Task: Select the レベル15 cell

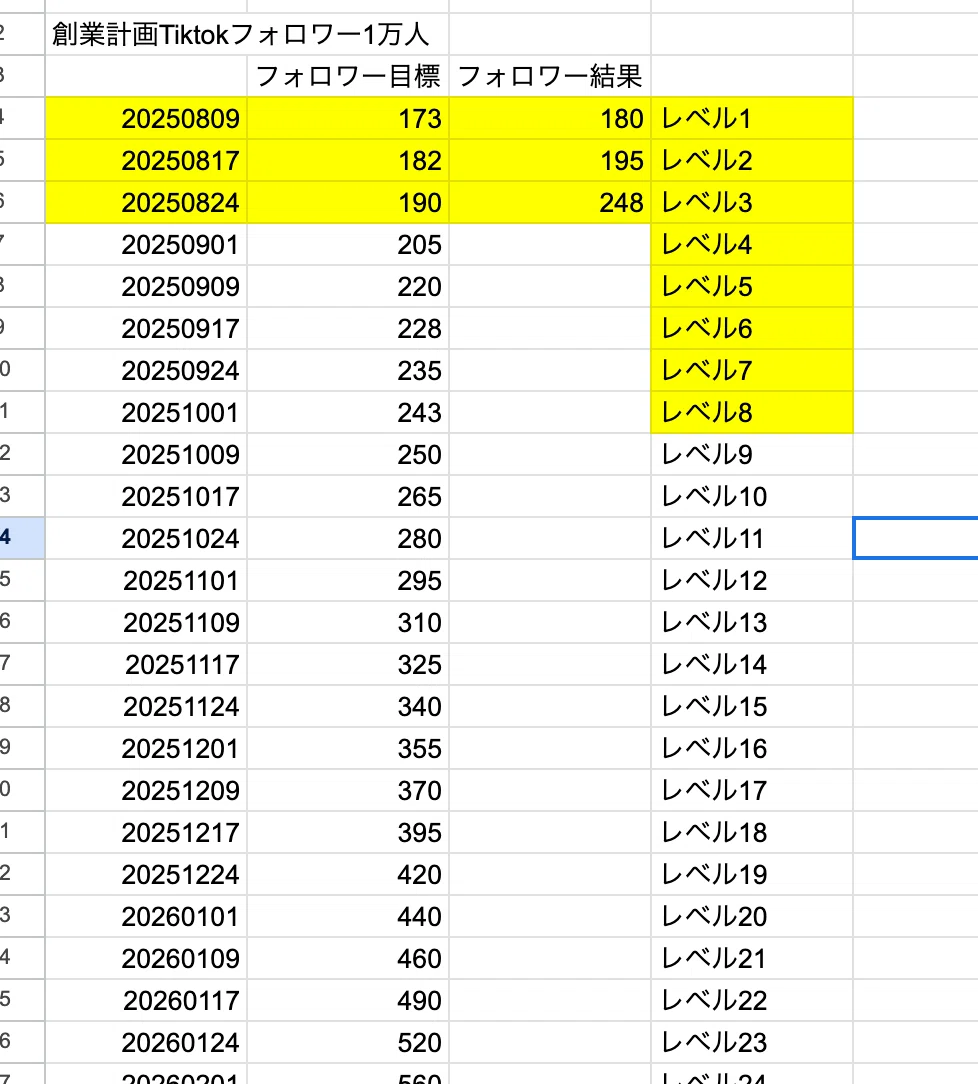Action: point(752,707)
